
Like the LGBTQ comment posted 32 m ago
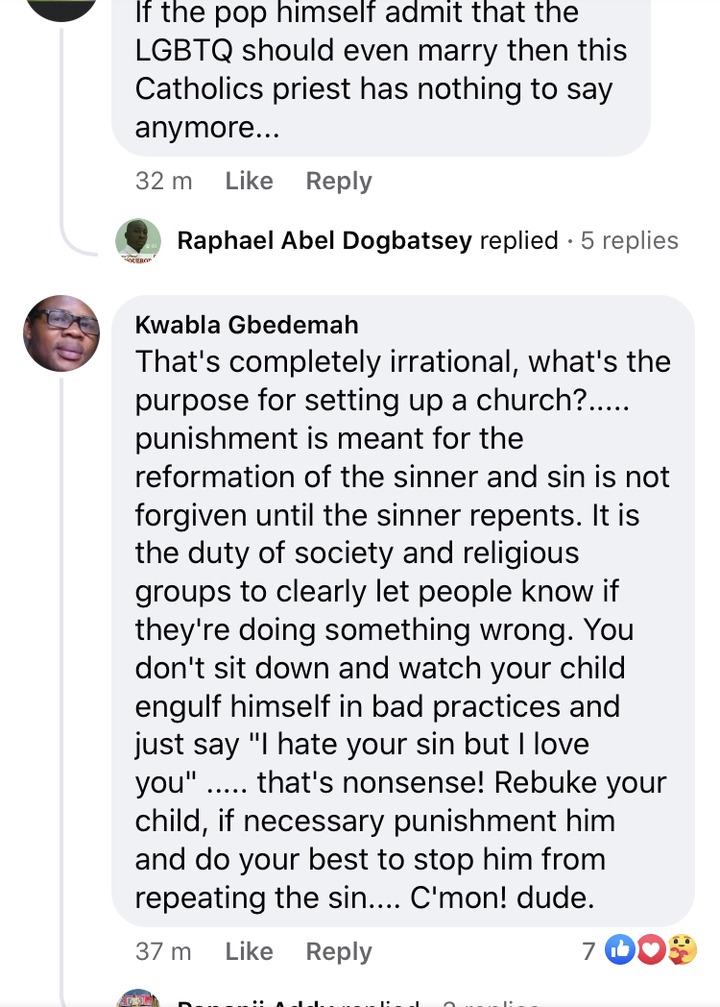[249, 181]
